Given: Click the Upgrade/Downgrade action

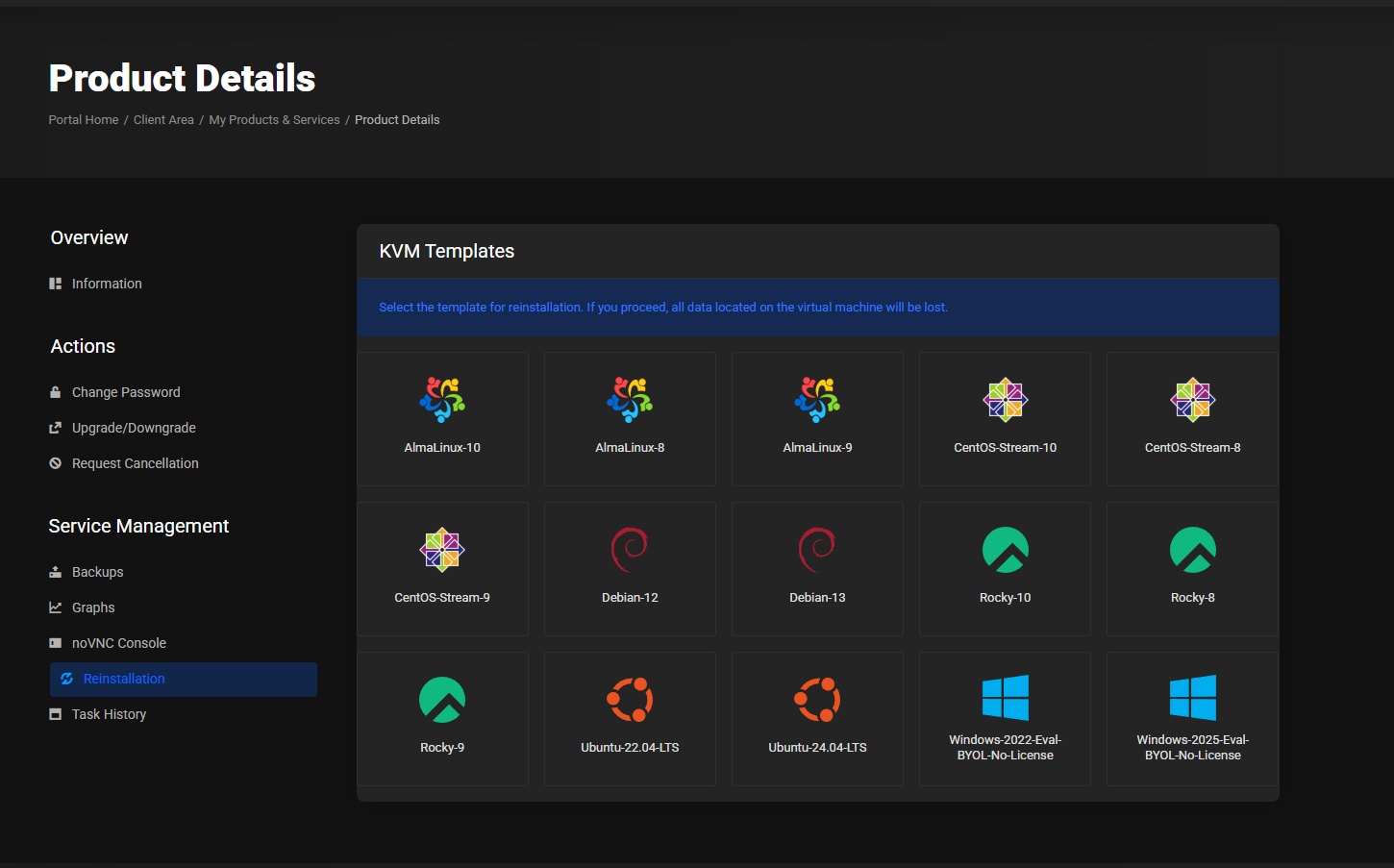Looking at the screenshot, I should (133, 427).
